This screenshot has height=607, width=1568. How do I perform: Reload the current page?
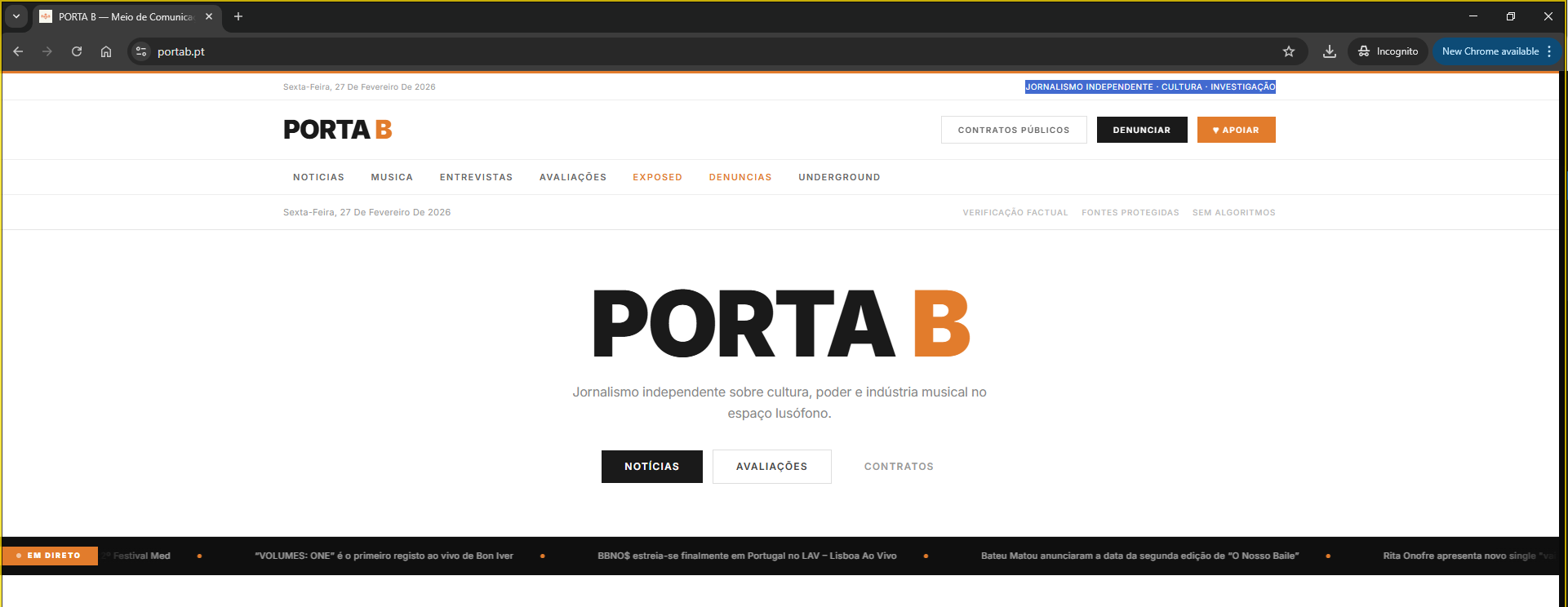point(77,51)
